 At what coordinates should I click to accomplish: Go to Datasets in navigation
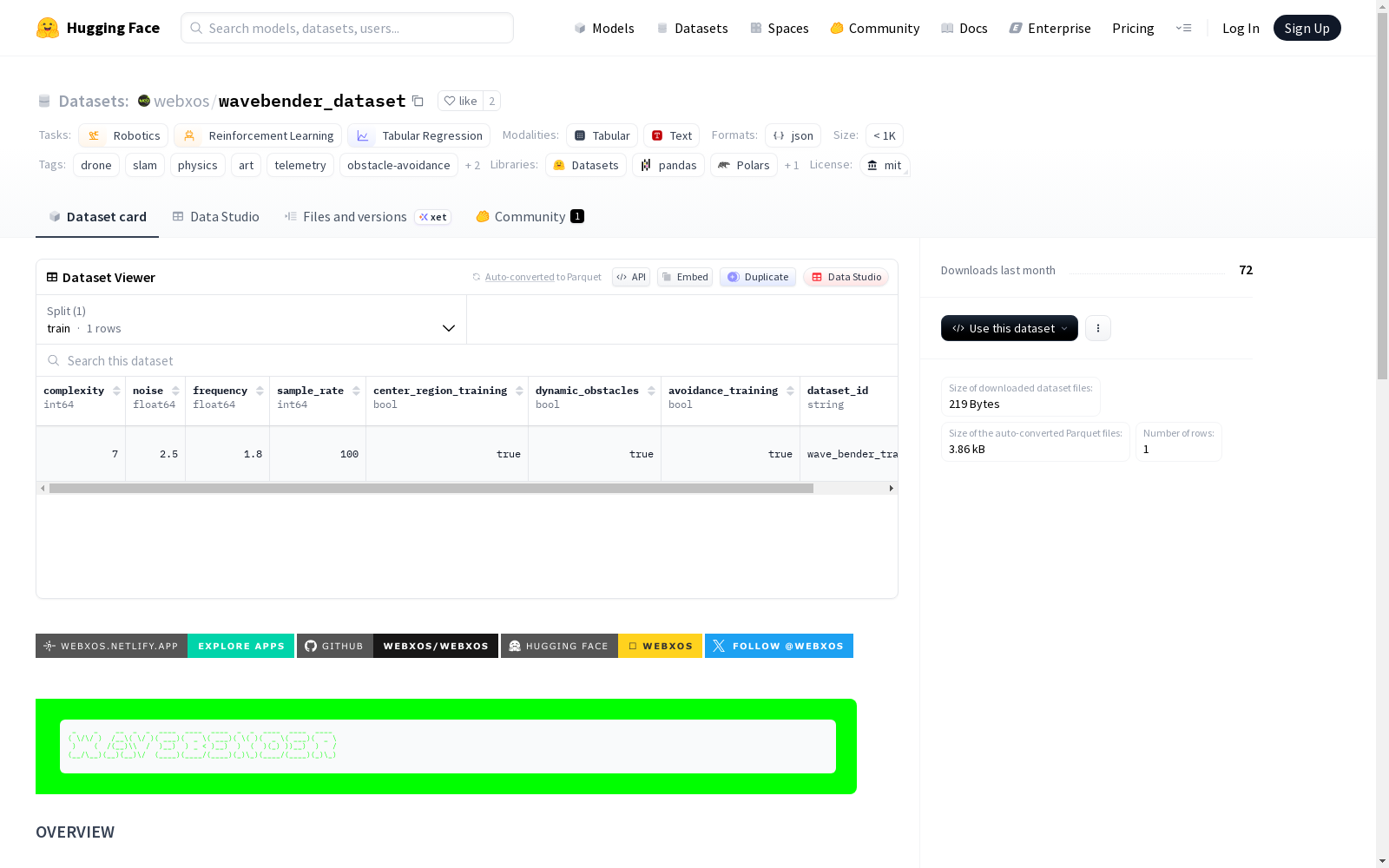pos(692,28)
